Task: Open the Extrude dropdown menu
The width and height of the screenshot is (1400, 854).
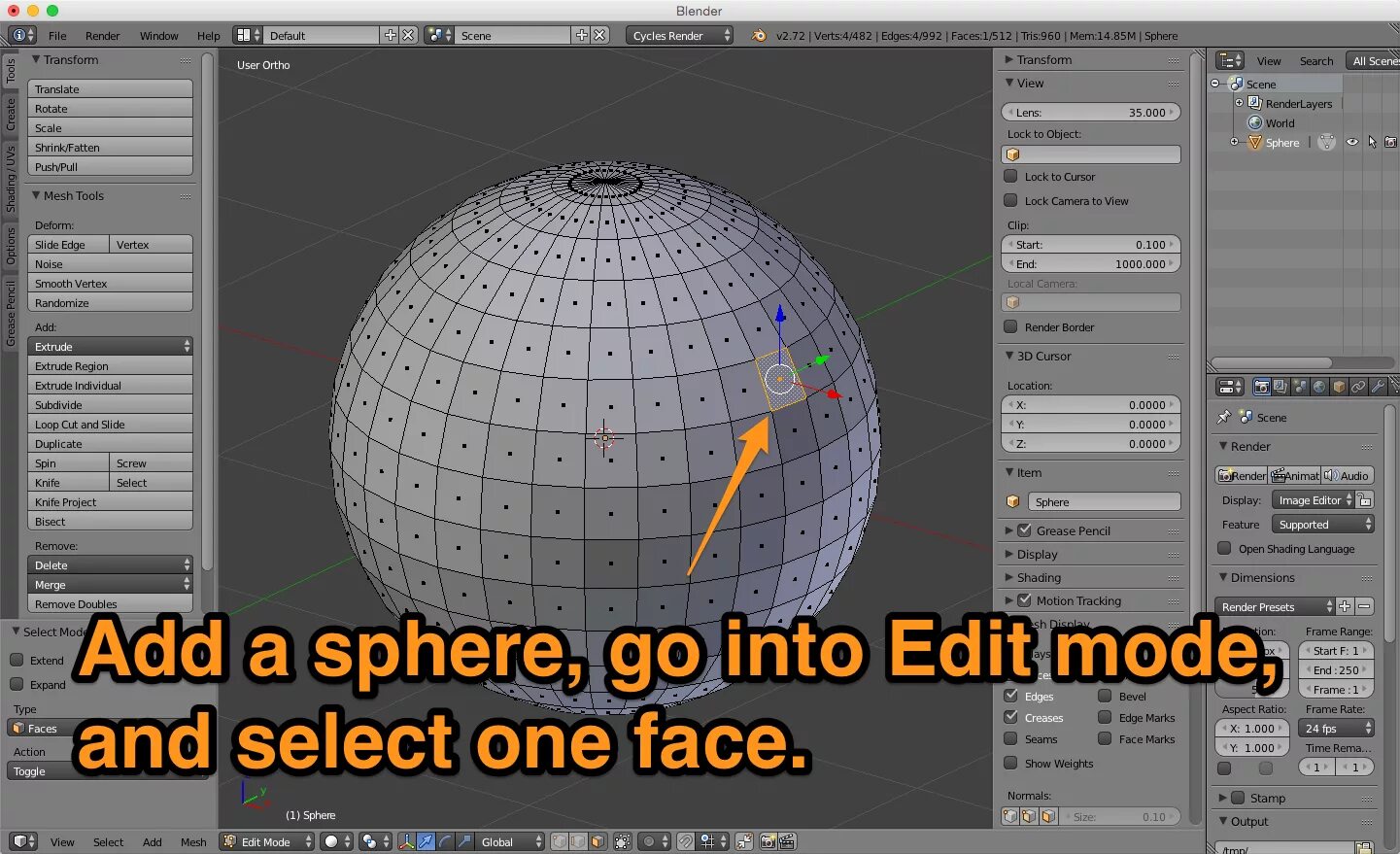Action: tap(110, 346)
